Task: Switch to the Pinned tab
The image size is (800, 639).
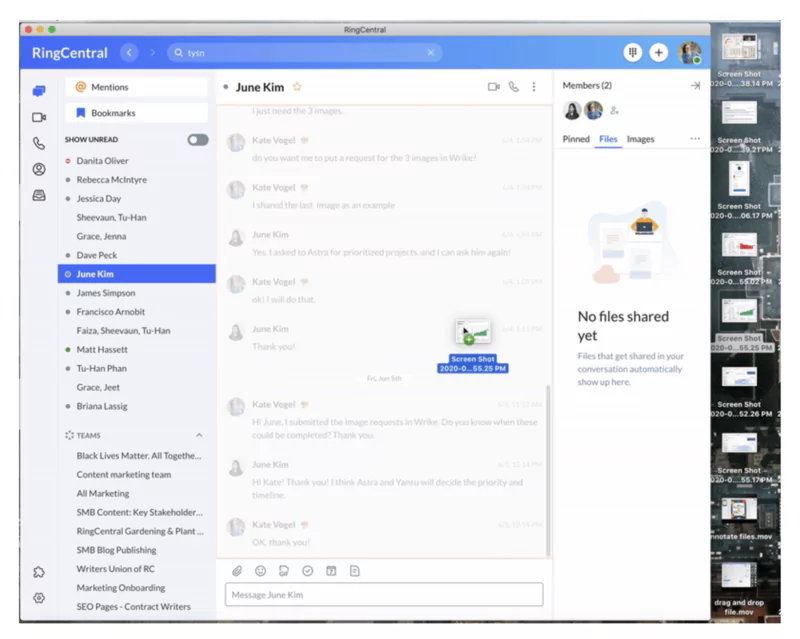Action: [x=576, y=139]
